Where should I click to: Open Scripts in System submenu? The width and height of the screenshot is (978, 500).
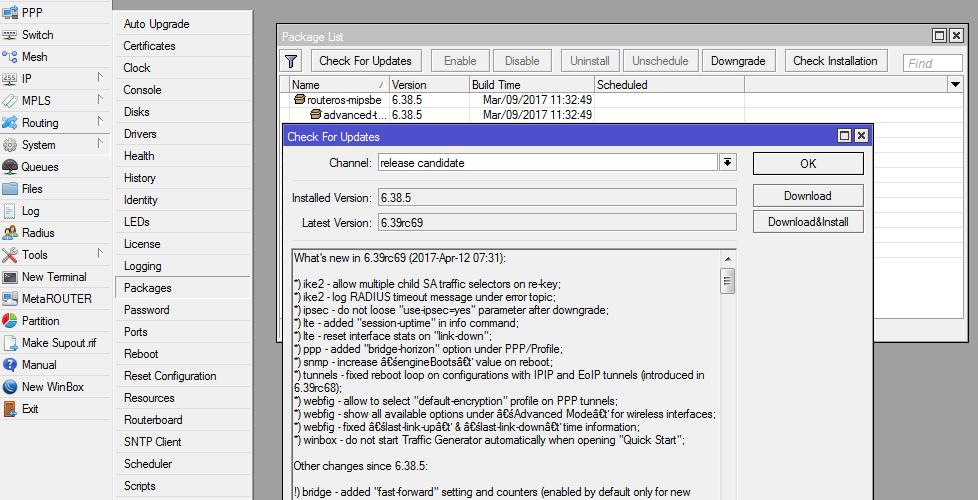click(x=183, y=486)
